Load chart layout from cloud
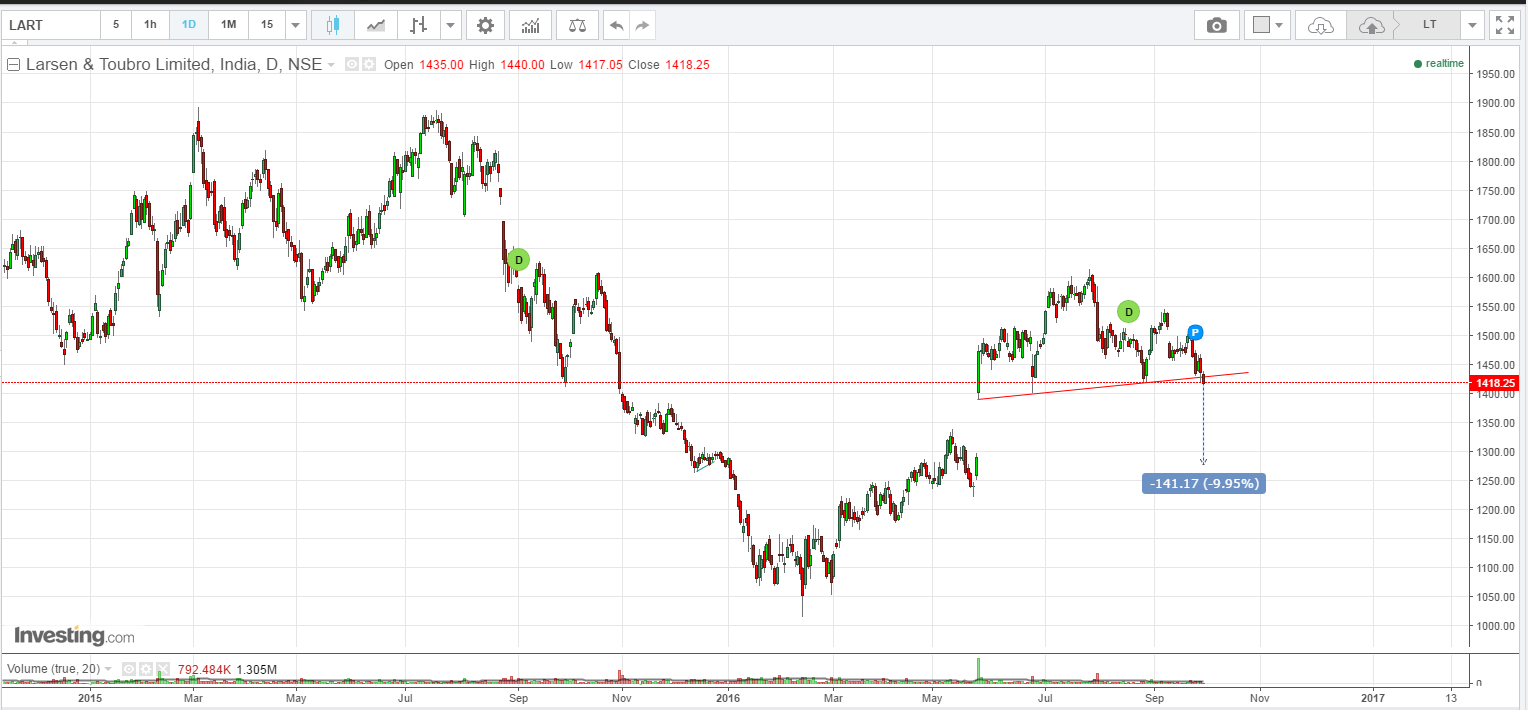 click(1321, 25)
